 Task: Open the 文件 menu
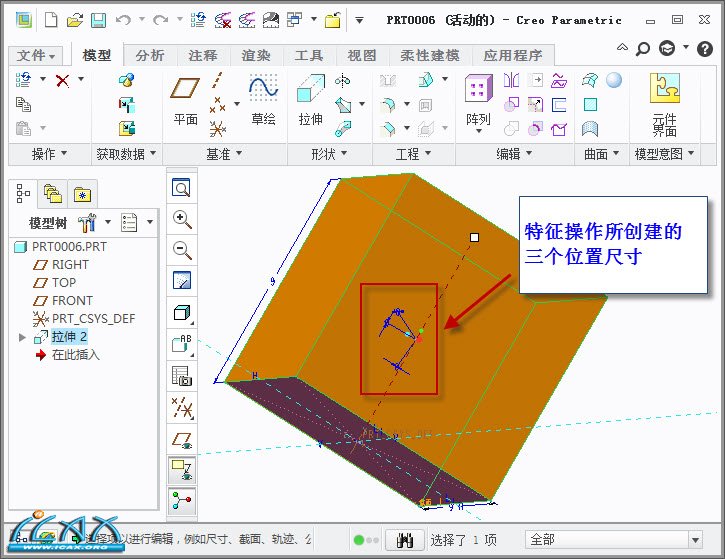coord(36,56)
